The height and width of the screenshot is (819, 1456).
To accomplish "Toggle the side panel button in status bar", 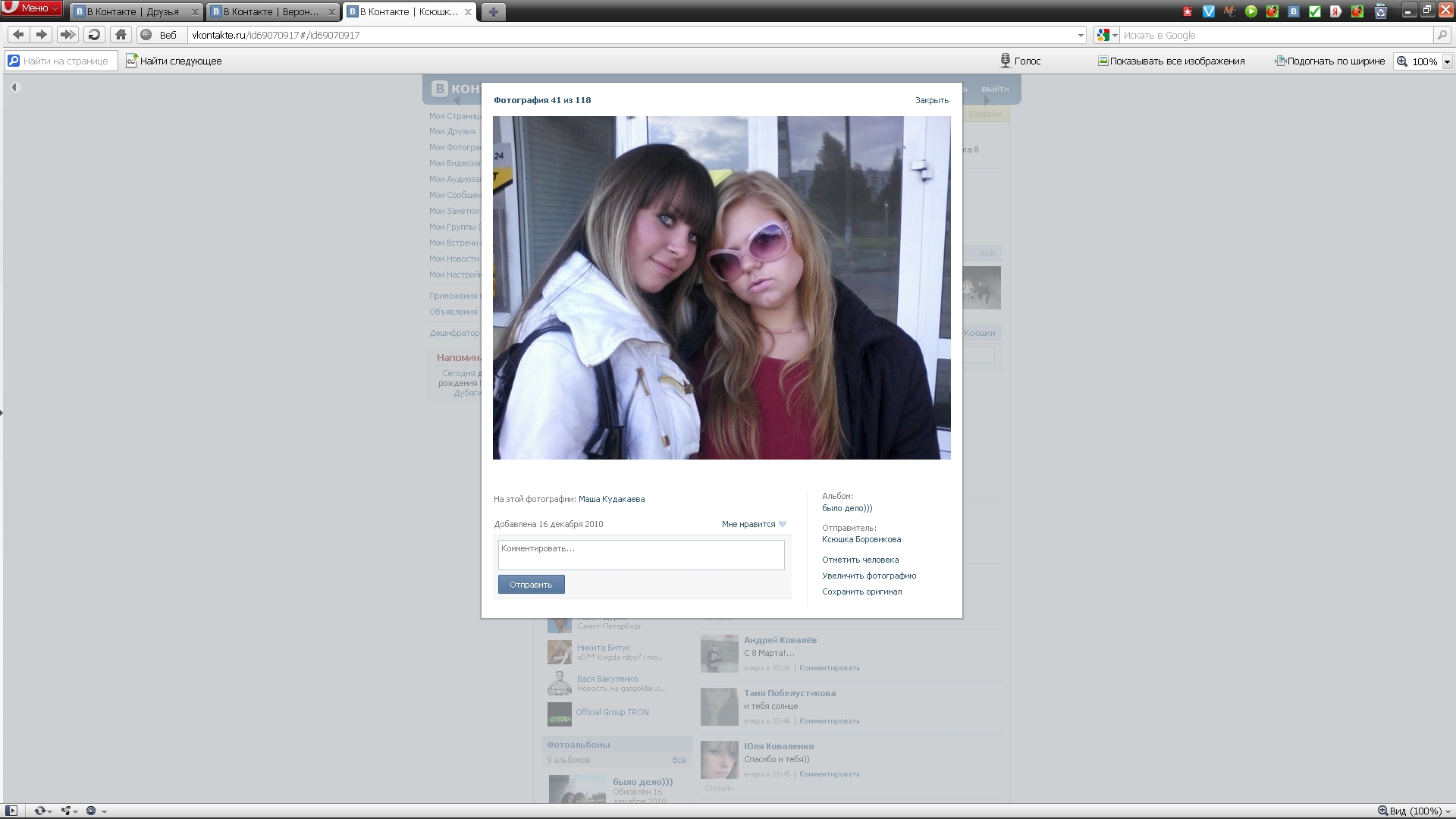I will tap(11, 811).
